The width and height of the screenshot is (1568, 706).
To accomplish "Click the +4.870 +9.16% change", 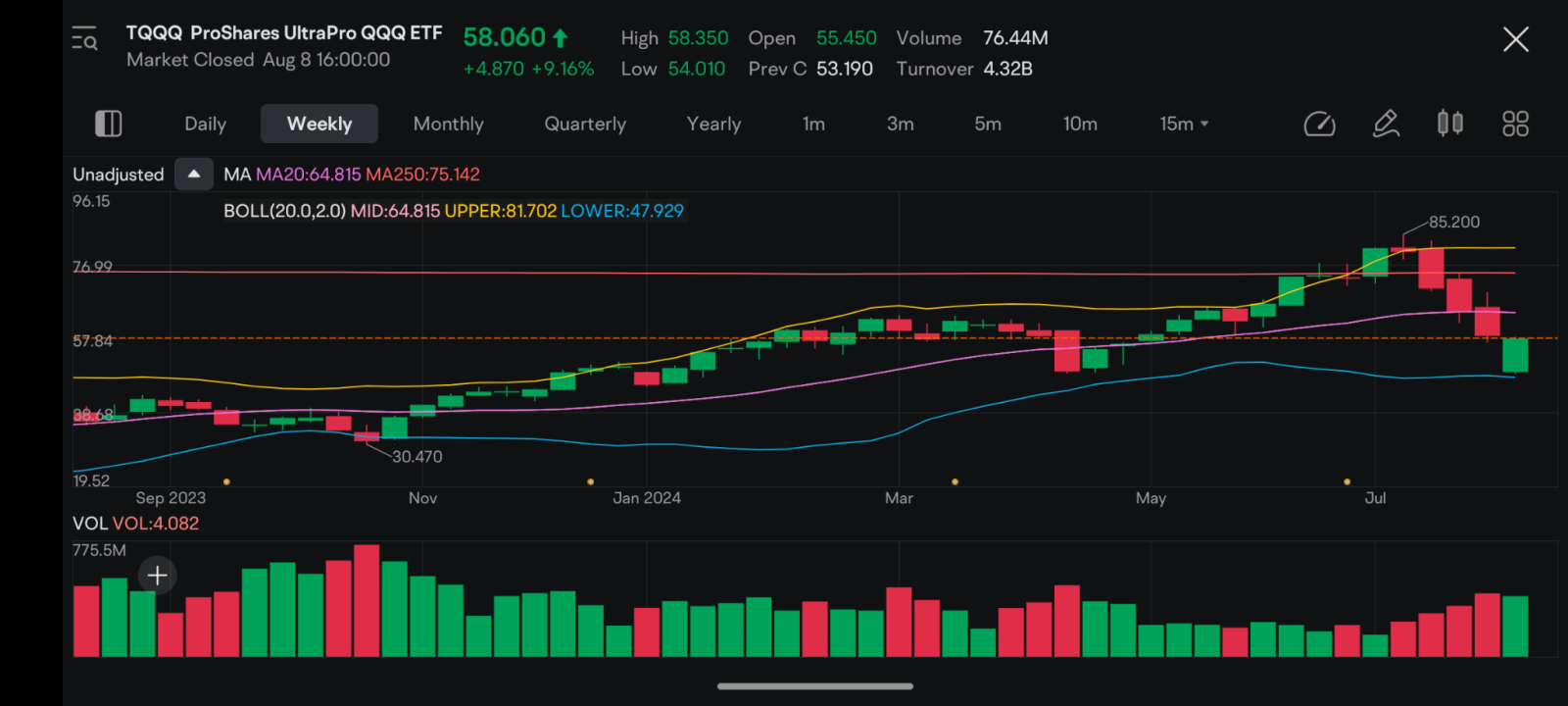I will (x=528, y=69).
